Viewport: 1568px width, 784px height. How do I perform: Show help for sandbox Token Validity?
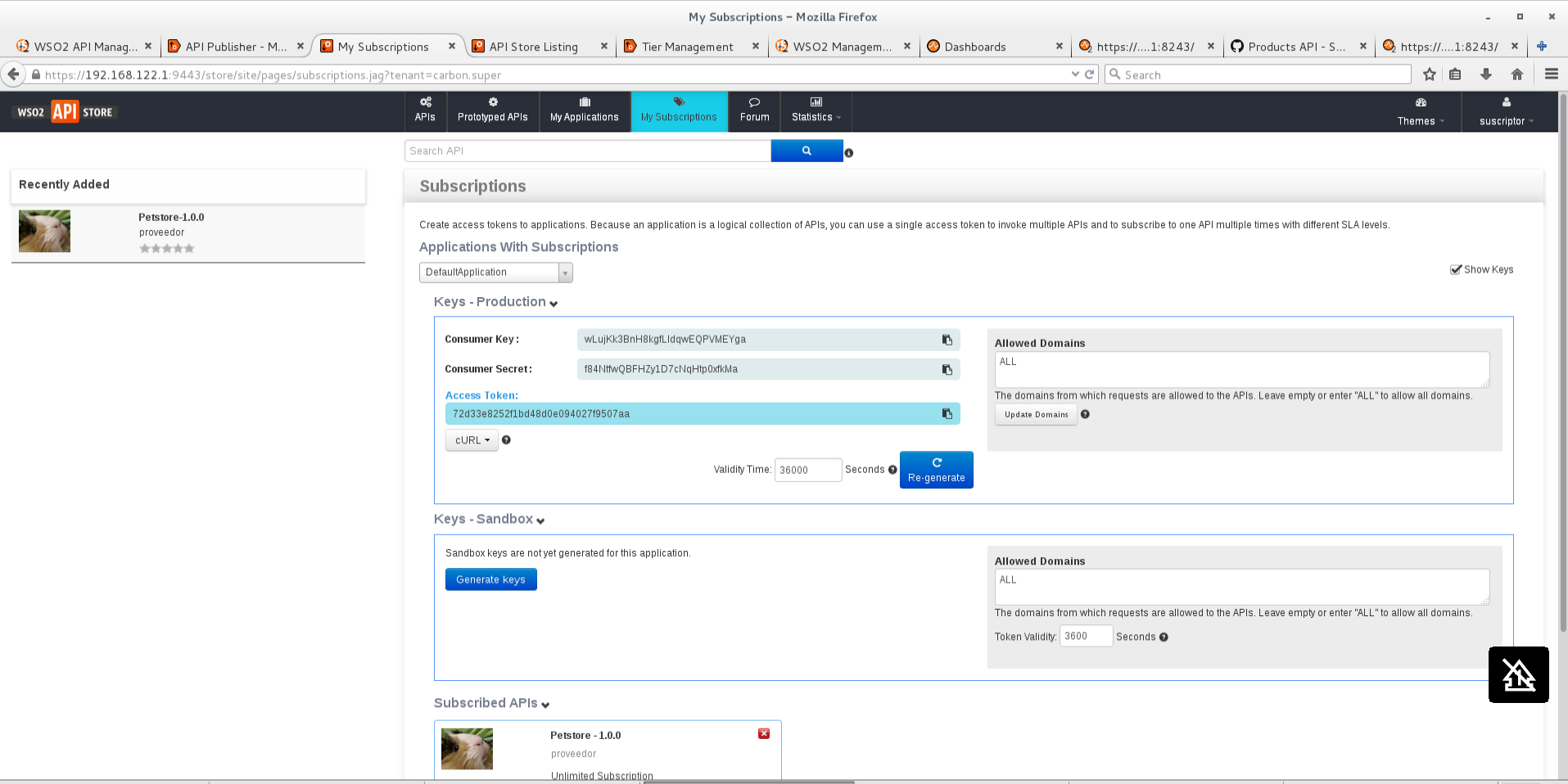[1164, 638]
